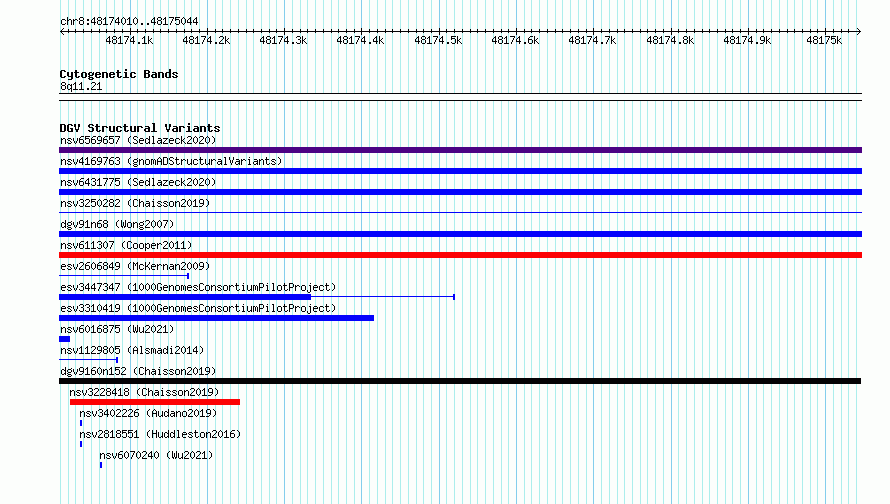890x504 pixels.
Task: Click the red nsv3228418 variant bar
Action: click(155, 402)
